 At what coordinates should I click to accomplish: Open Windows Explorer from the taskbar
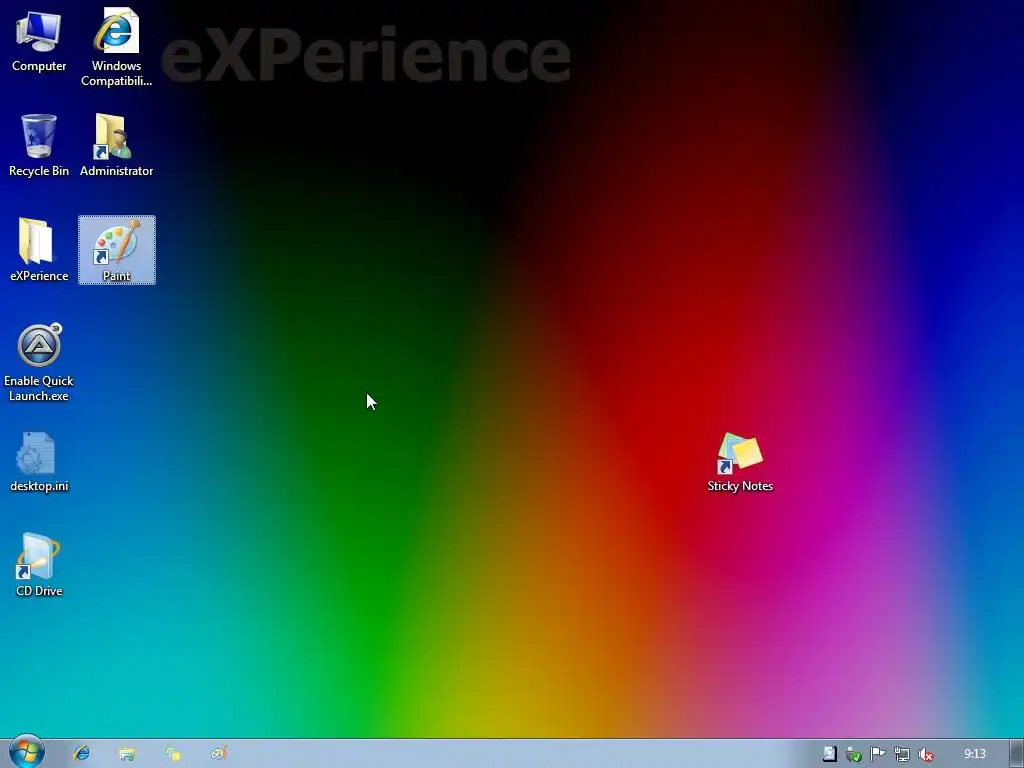[127, 754]
